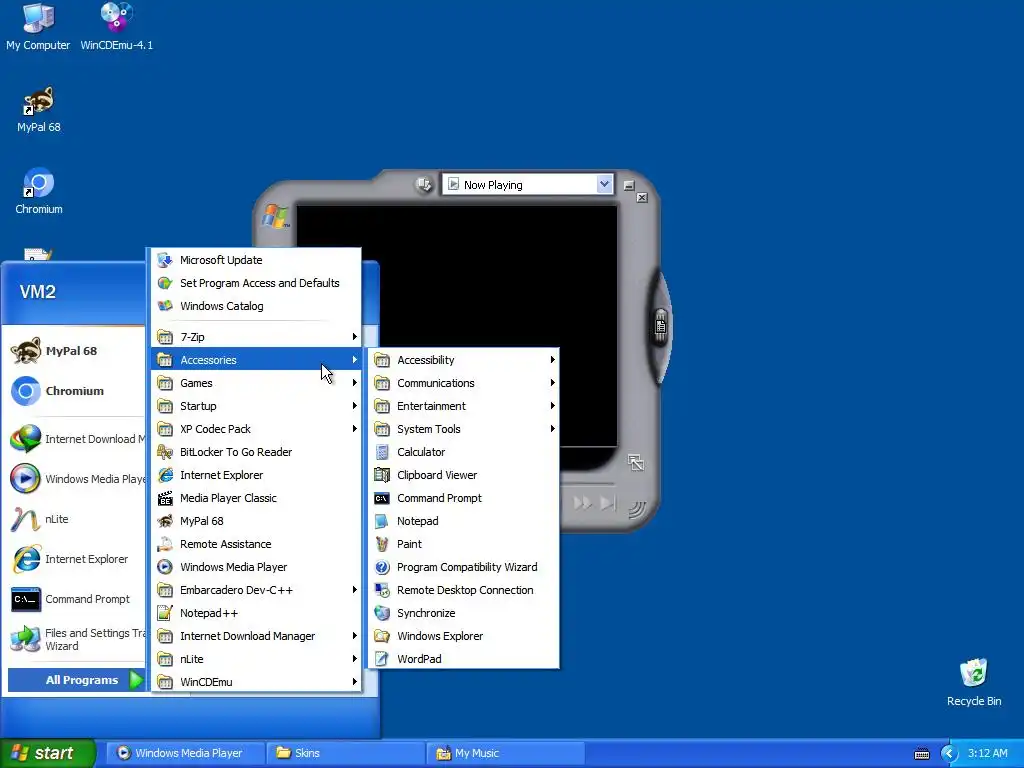Screen dimensions: 1024x768
Task: Open the playlist drawer handle on media player
Action: (660, 326)
